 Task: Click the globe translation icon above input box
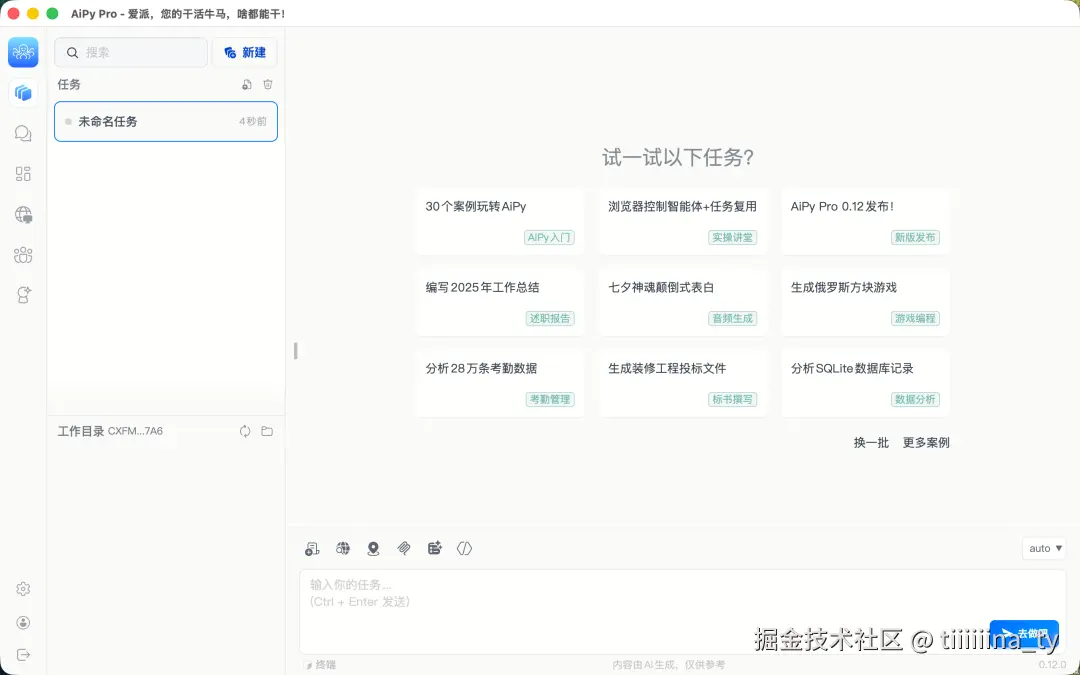[x=342, y=548]
